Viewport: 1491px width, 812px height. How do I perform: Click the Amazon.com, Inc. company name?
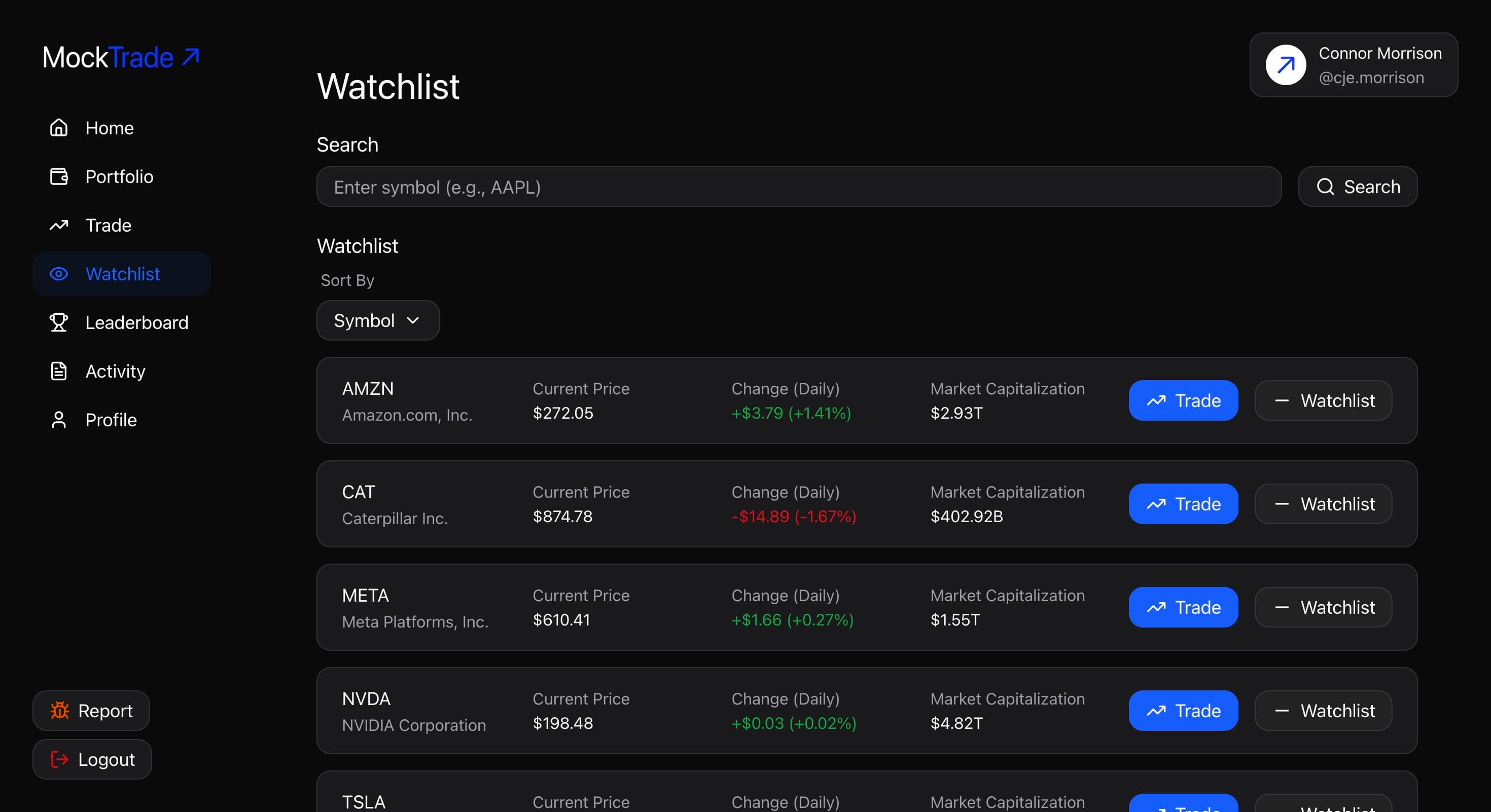click(x=407, y=415)
